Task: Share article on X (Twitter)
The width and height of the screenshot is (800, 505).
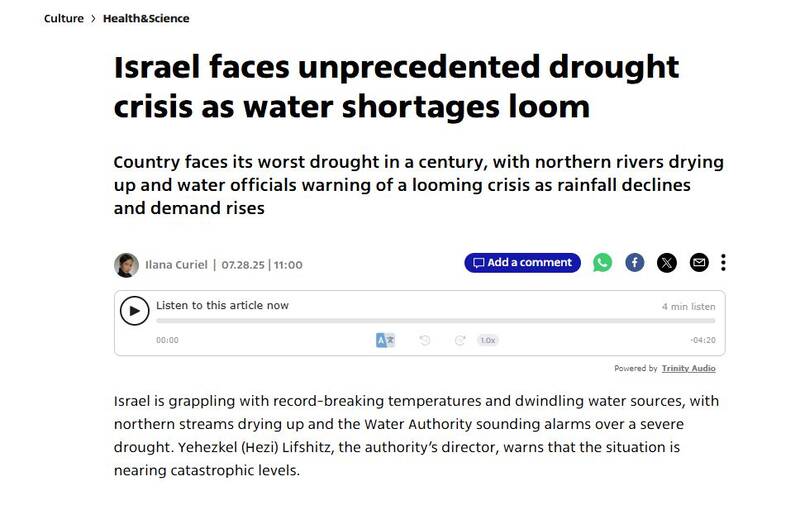Action: pyautogui.click(x=667, y=263)
